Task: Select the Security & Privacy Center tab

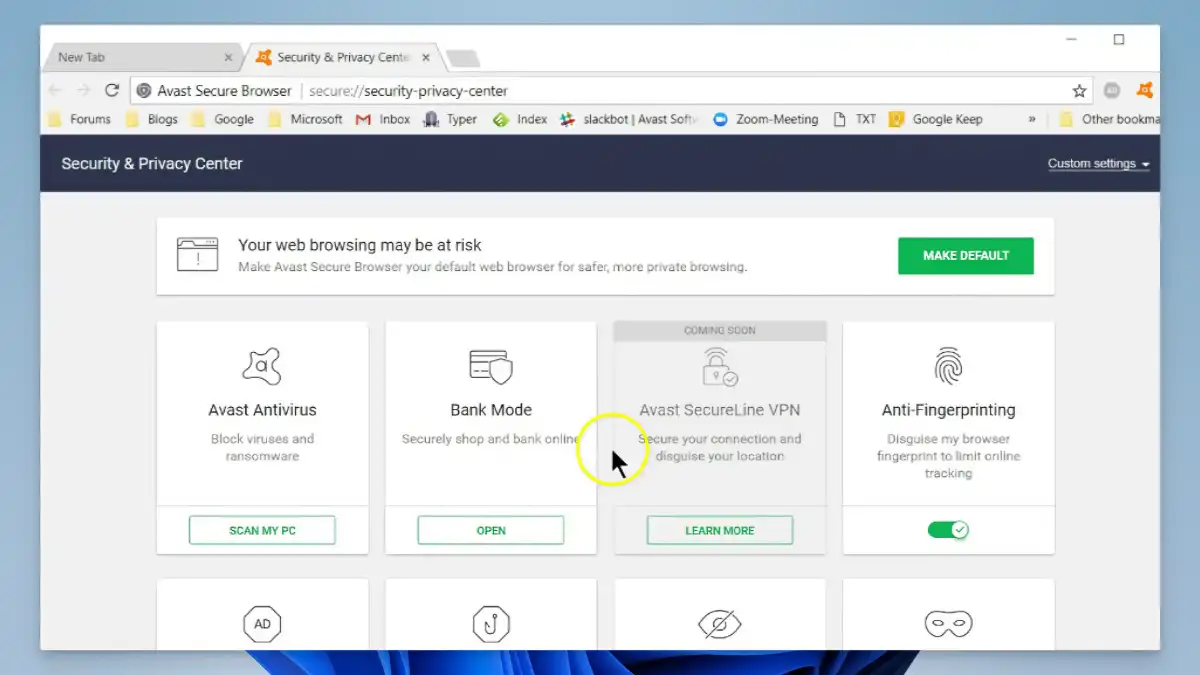Action: (340, 57)
